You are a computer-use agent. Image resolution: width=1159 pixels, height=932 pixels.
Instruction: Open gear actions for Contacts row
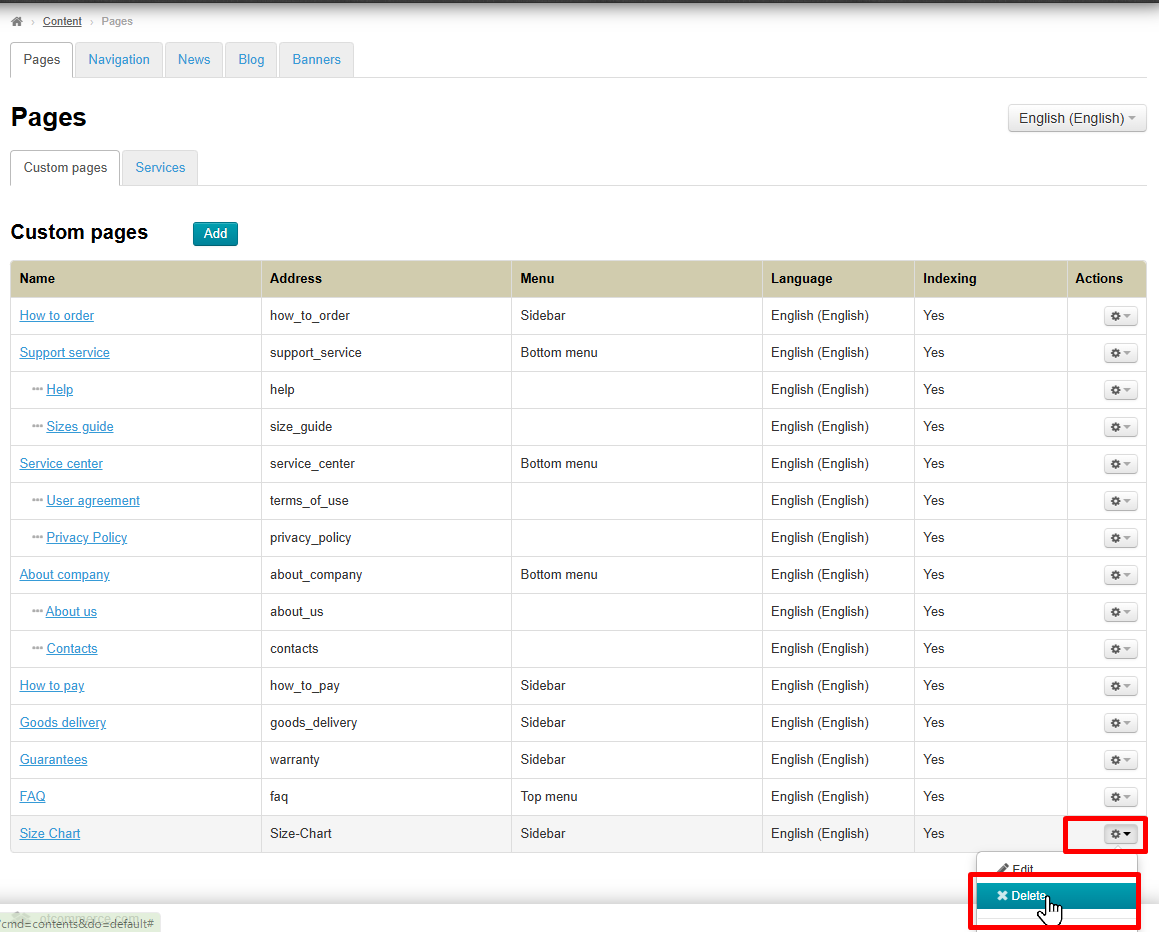pyautogui.click(x=1120, y=649)
